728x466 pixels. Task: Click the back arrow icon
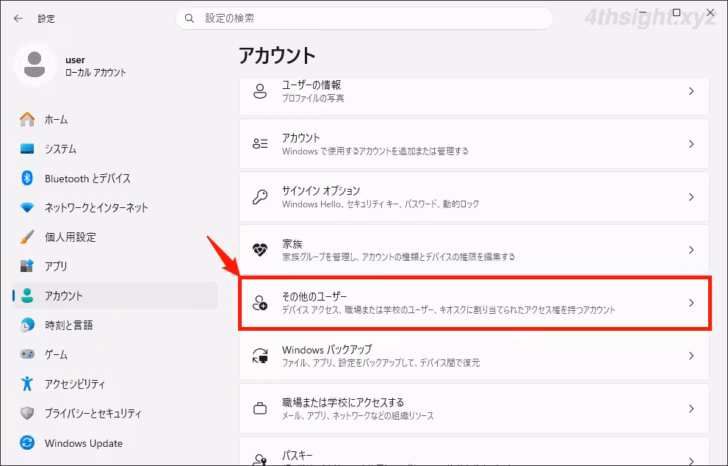coord(18,19)
